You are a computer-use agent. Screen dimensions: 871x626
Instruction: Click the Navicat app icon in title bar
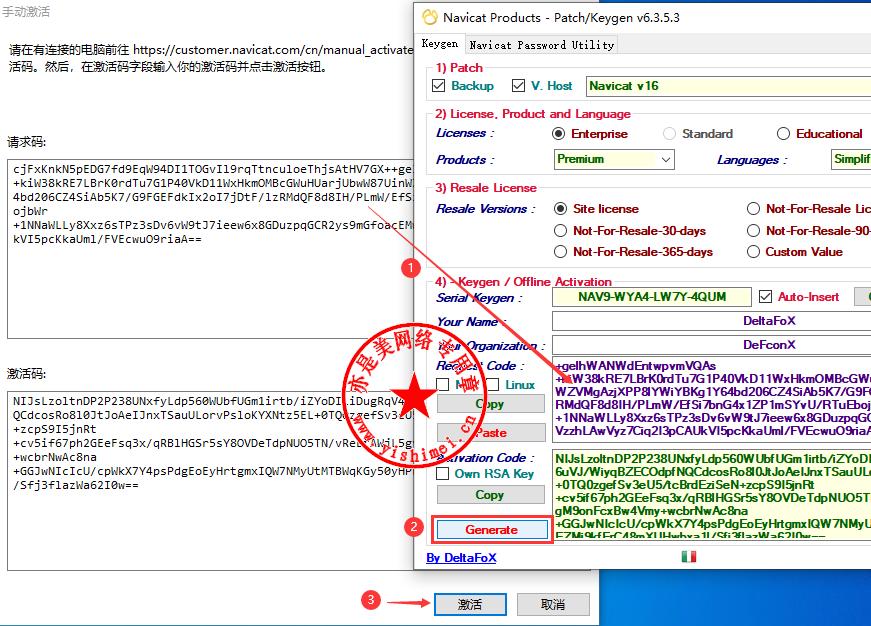click(x=430, y=17)
